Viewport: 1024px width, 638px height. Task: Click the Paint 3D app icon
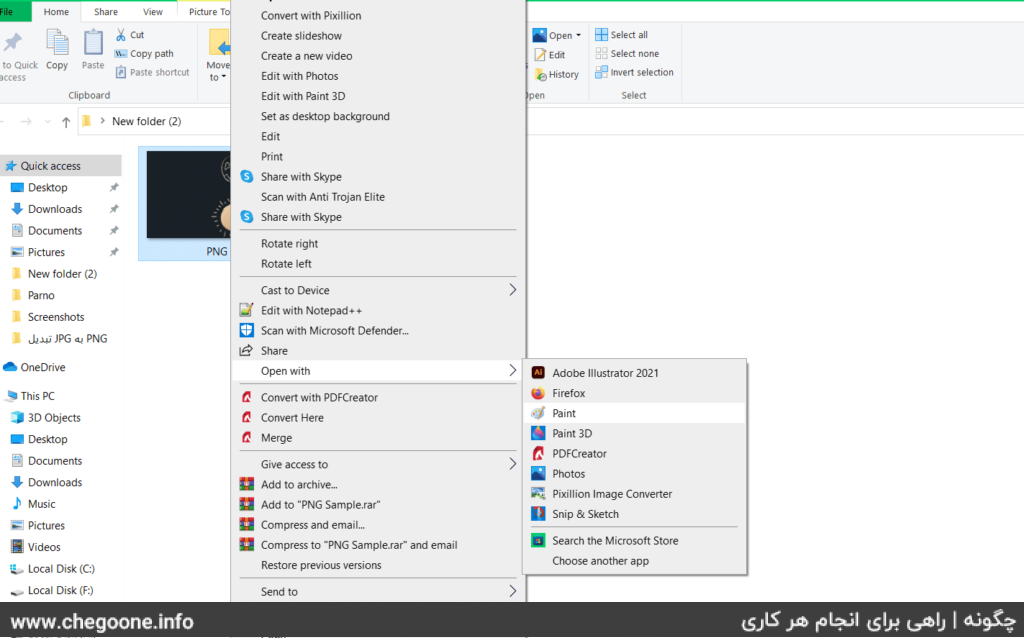[x=538, y=434]
